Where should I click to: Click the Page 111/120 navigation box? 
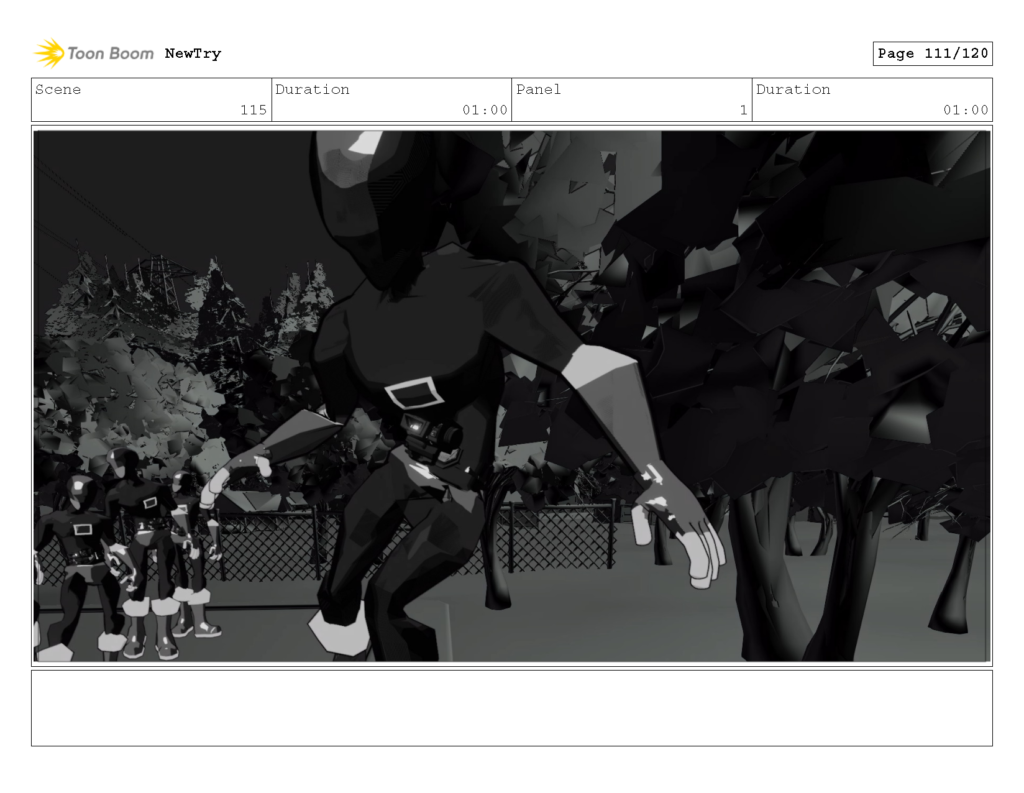point(933,53)
